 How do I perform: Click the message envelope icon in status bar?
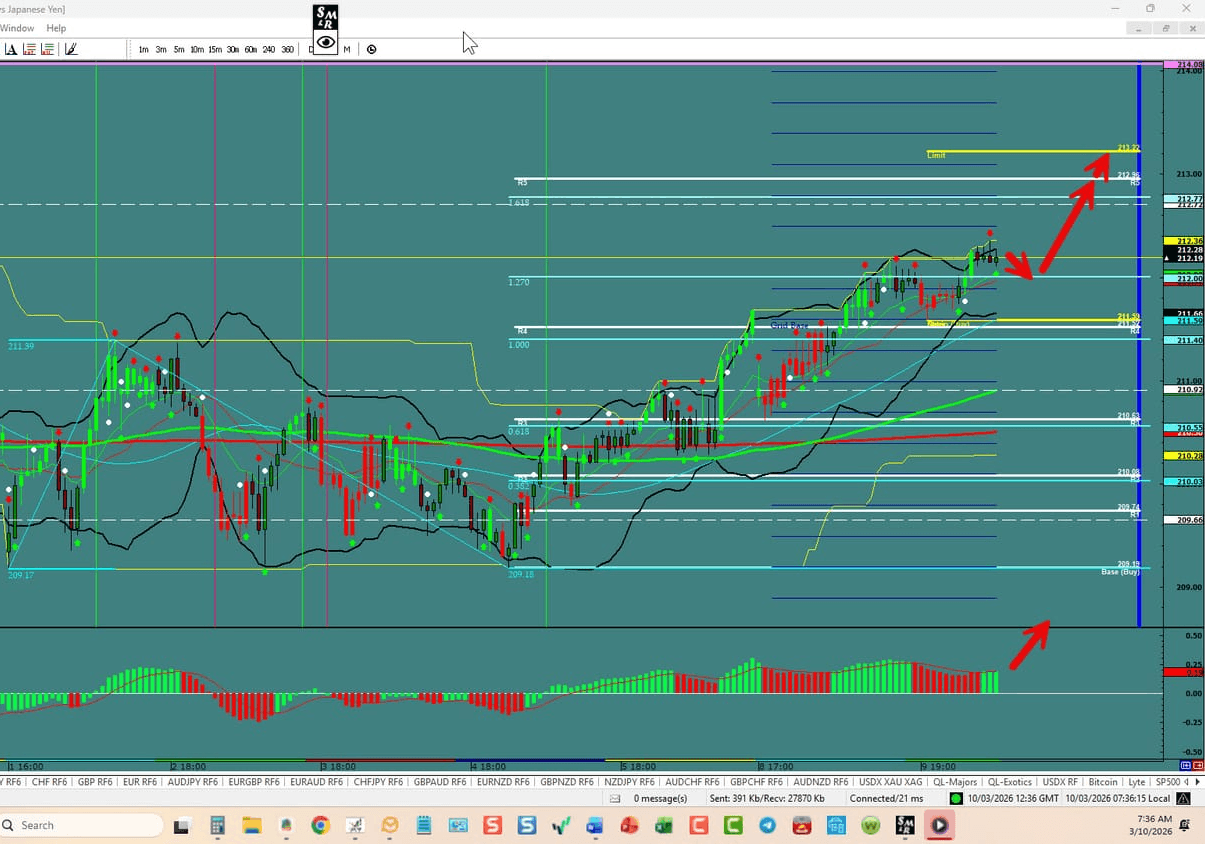coord(614,798)
